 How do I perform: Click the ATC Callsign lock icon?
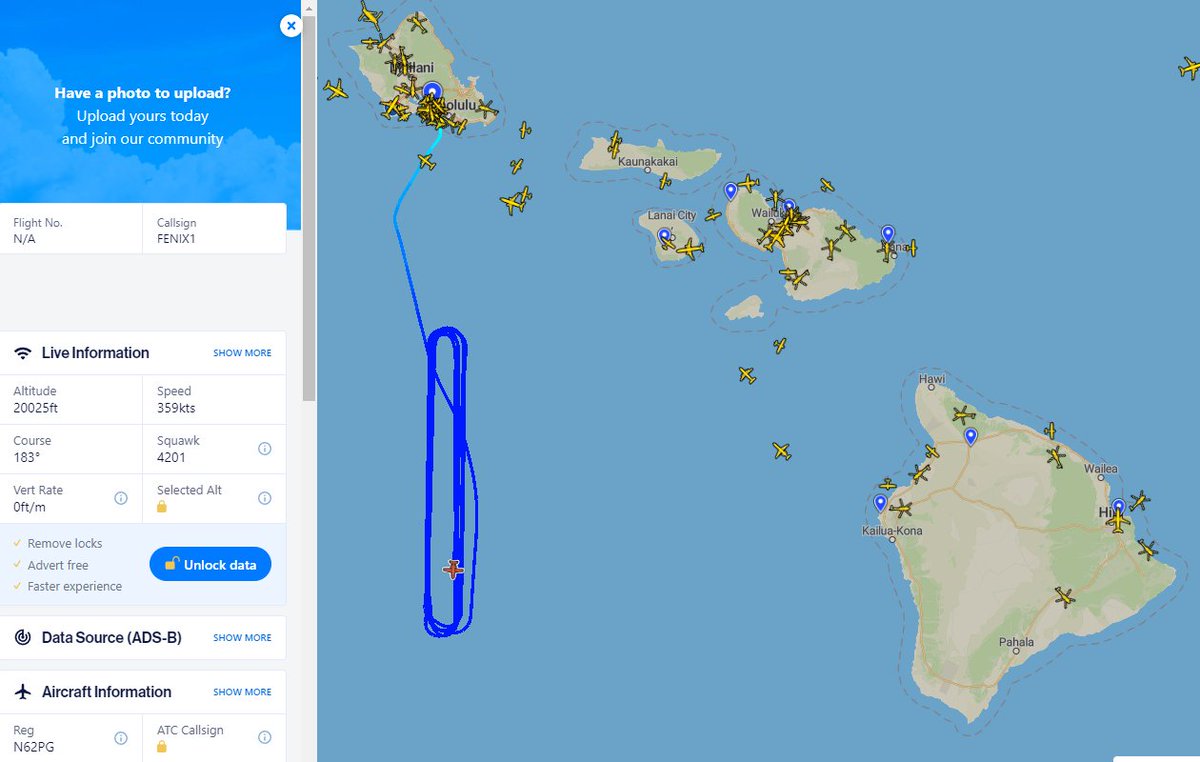(x=162, y=747)
